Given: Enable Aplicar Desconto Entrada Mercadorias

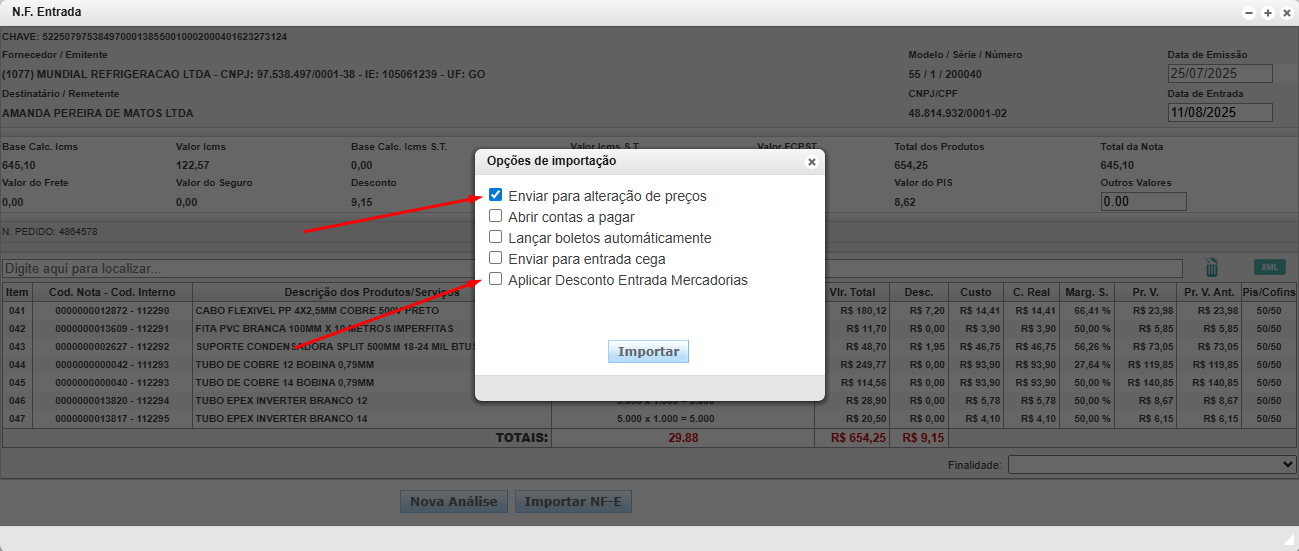Looking at the screenshot, I should (495, 280).
